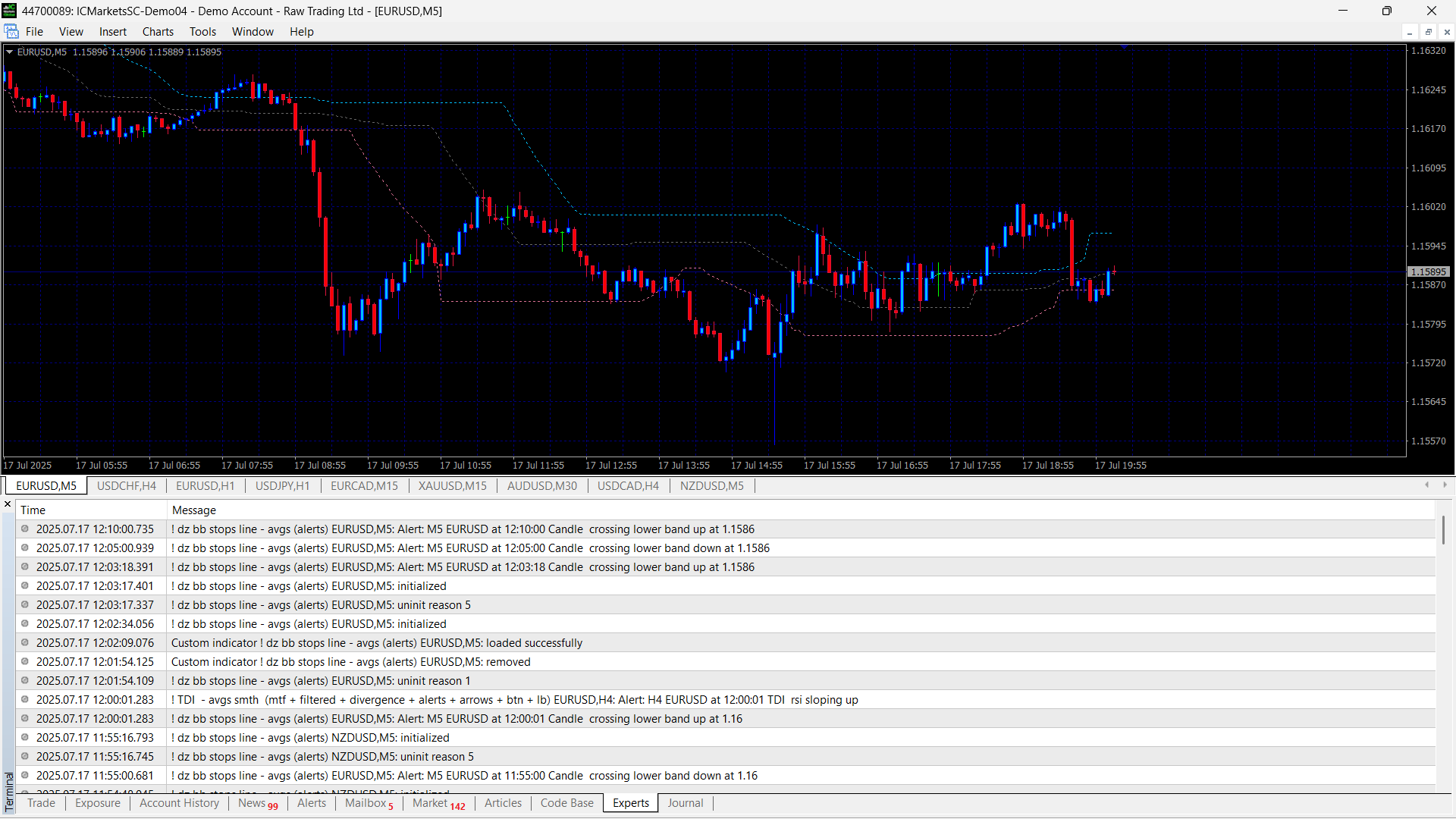Expand the EURUSD,M5 chart header triangle
This screenshot has width=1456, height=819.
click(x=10, y=52)
